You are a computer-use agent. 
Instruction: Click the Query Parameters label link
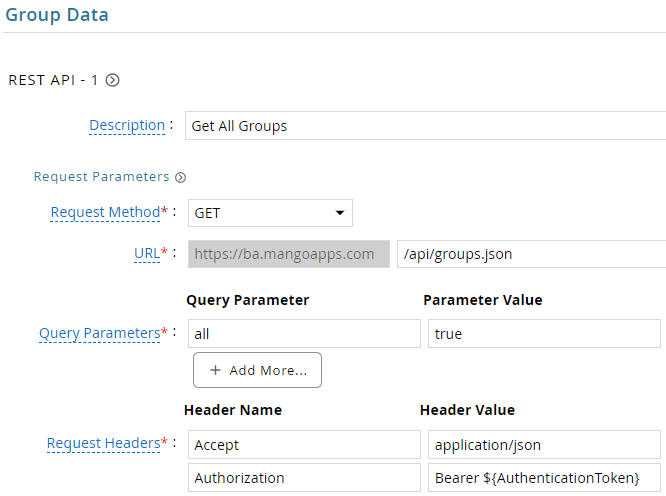tap(100, 333)
